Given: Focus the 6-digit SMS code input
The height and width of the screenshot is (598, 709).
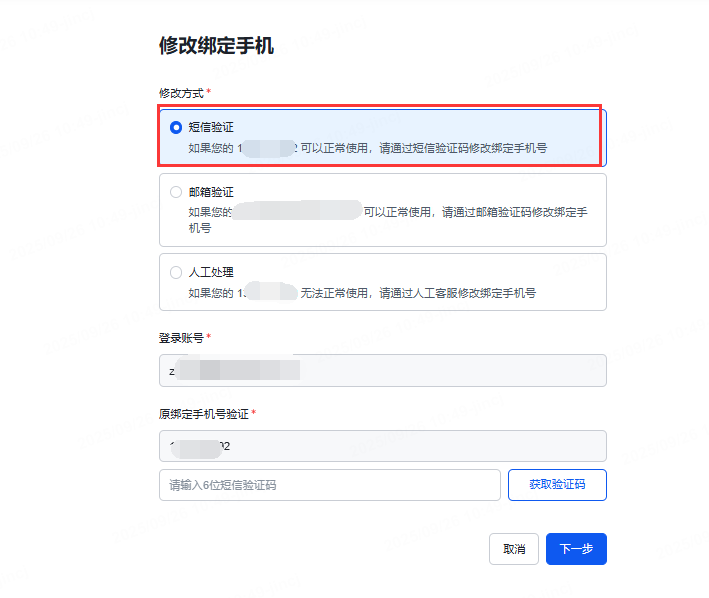Looking at the screenshot, I should pyautogui.click(x=329, y=485).
